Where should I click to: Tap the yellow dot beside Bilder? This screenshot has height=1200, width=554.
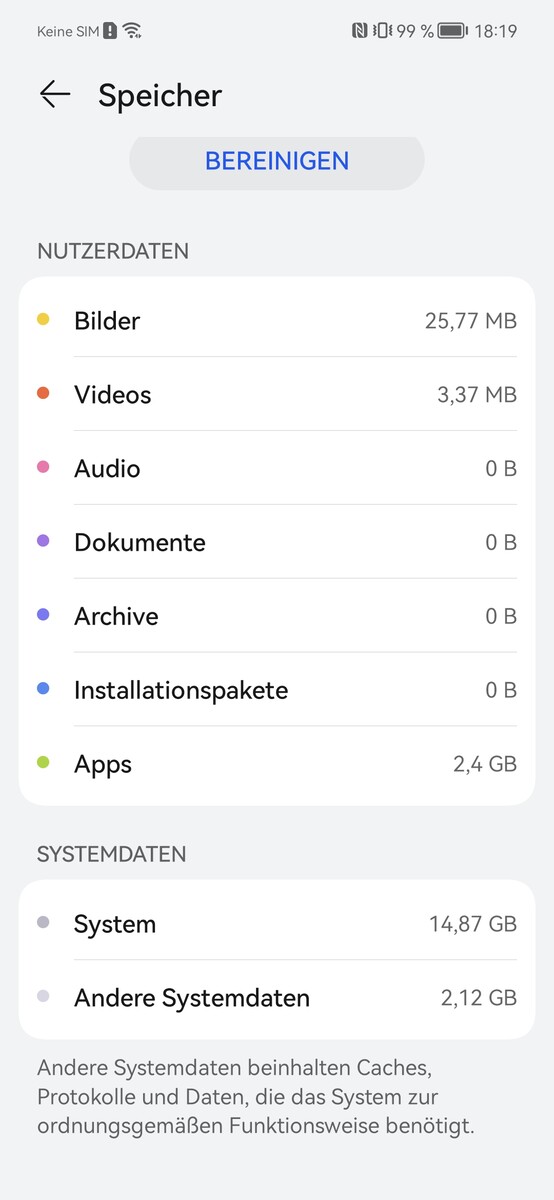[43, 320]
